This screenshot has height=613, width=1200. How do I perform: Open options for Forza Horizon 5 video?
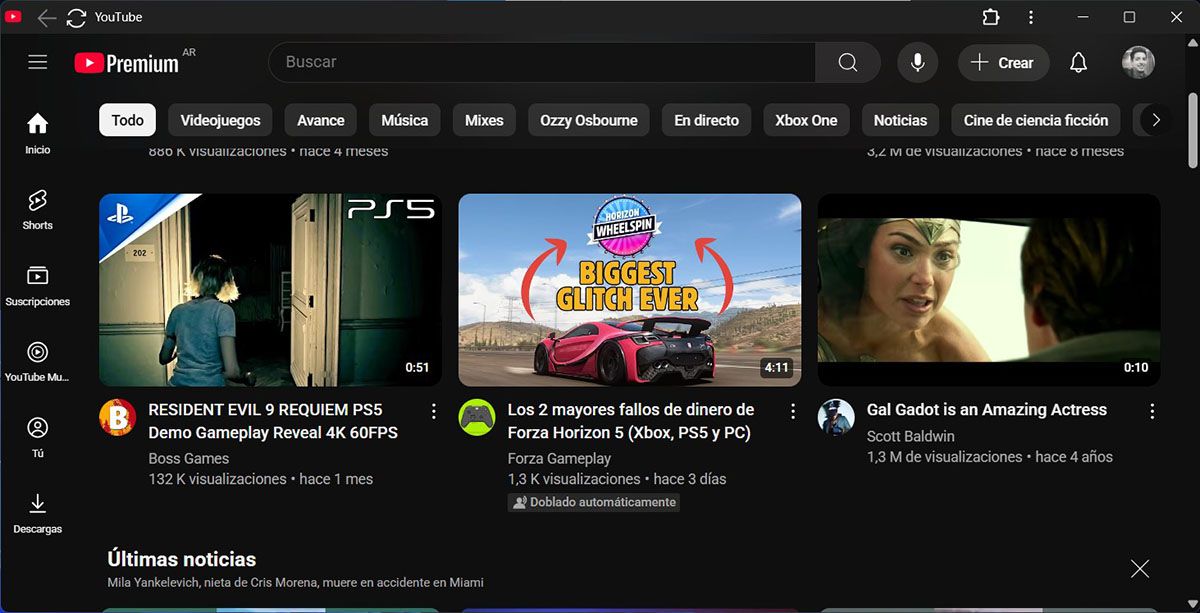(793, 411)
